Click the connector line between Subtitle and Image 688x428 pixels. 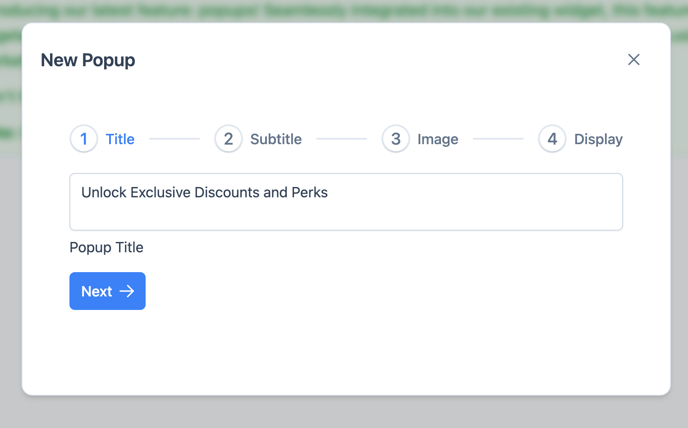342,139
